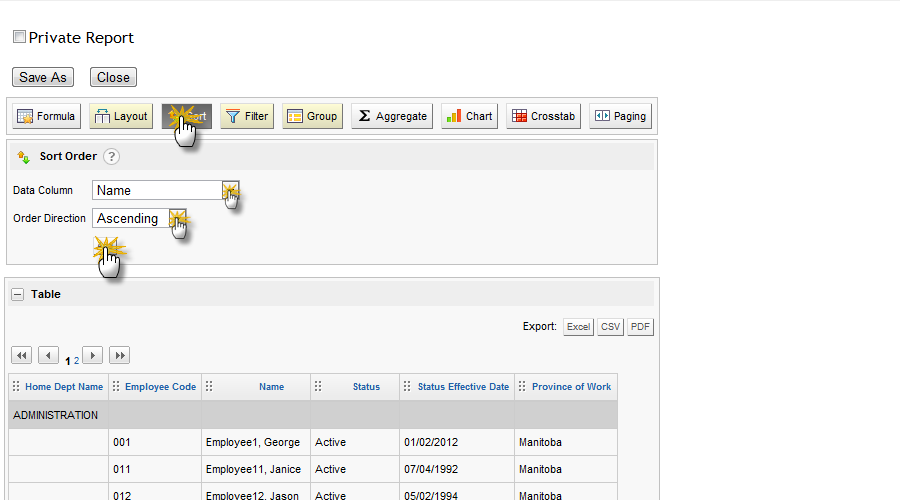Open the Layout tool
This screenshot has width=900, height=500.
121,116
